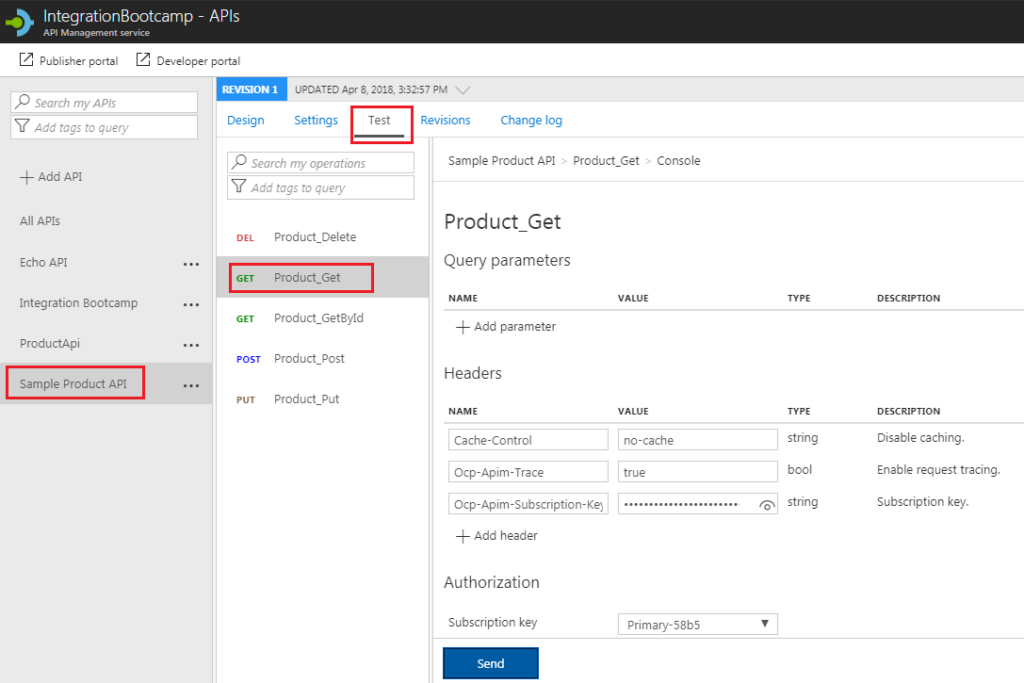Switch to the Revisions tab
Image resolution: width=1024 pixels, height=683 pixels.
tap(445, 120)
